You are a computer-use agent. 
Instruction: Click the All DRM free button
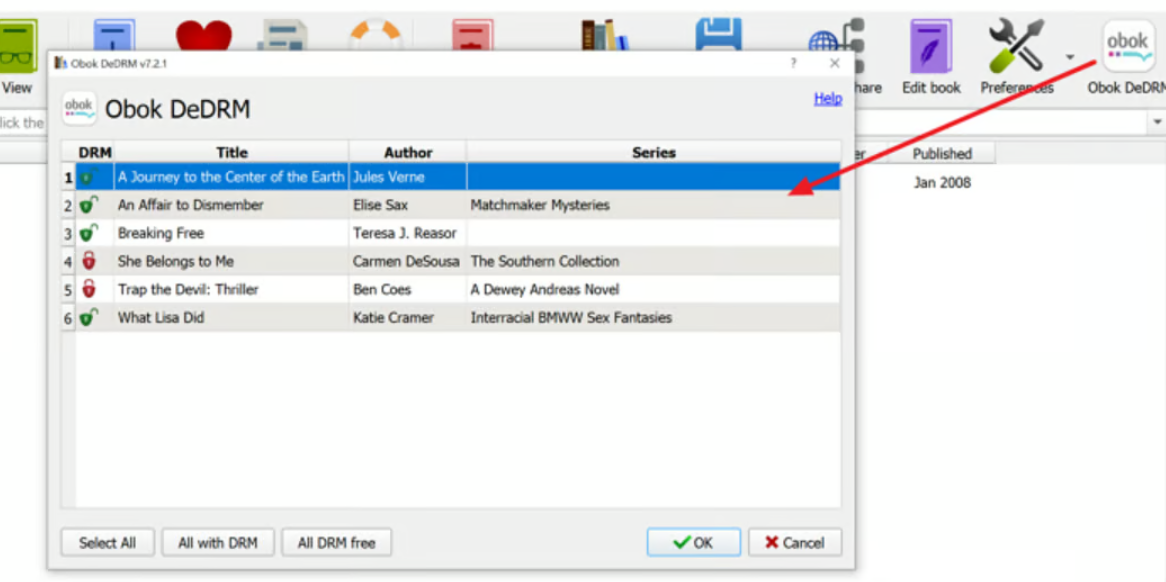point(336,543)
